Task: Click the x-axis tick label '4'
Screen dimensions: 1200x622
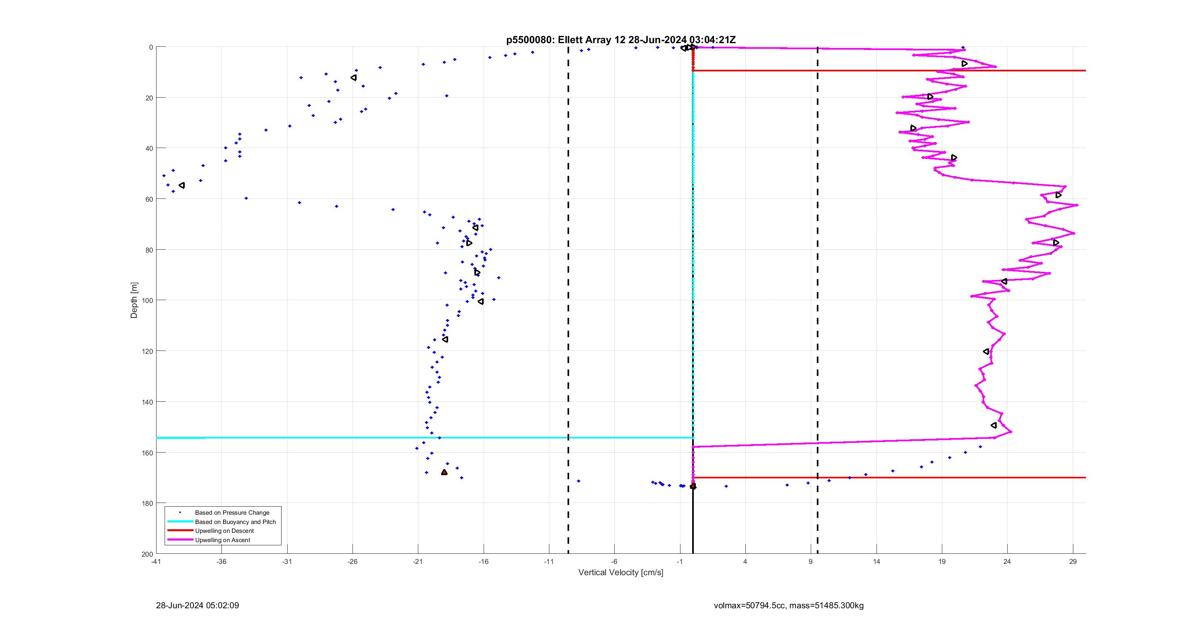Action: click(x=745, y=563)
